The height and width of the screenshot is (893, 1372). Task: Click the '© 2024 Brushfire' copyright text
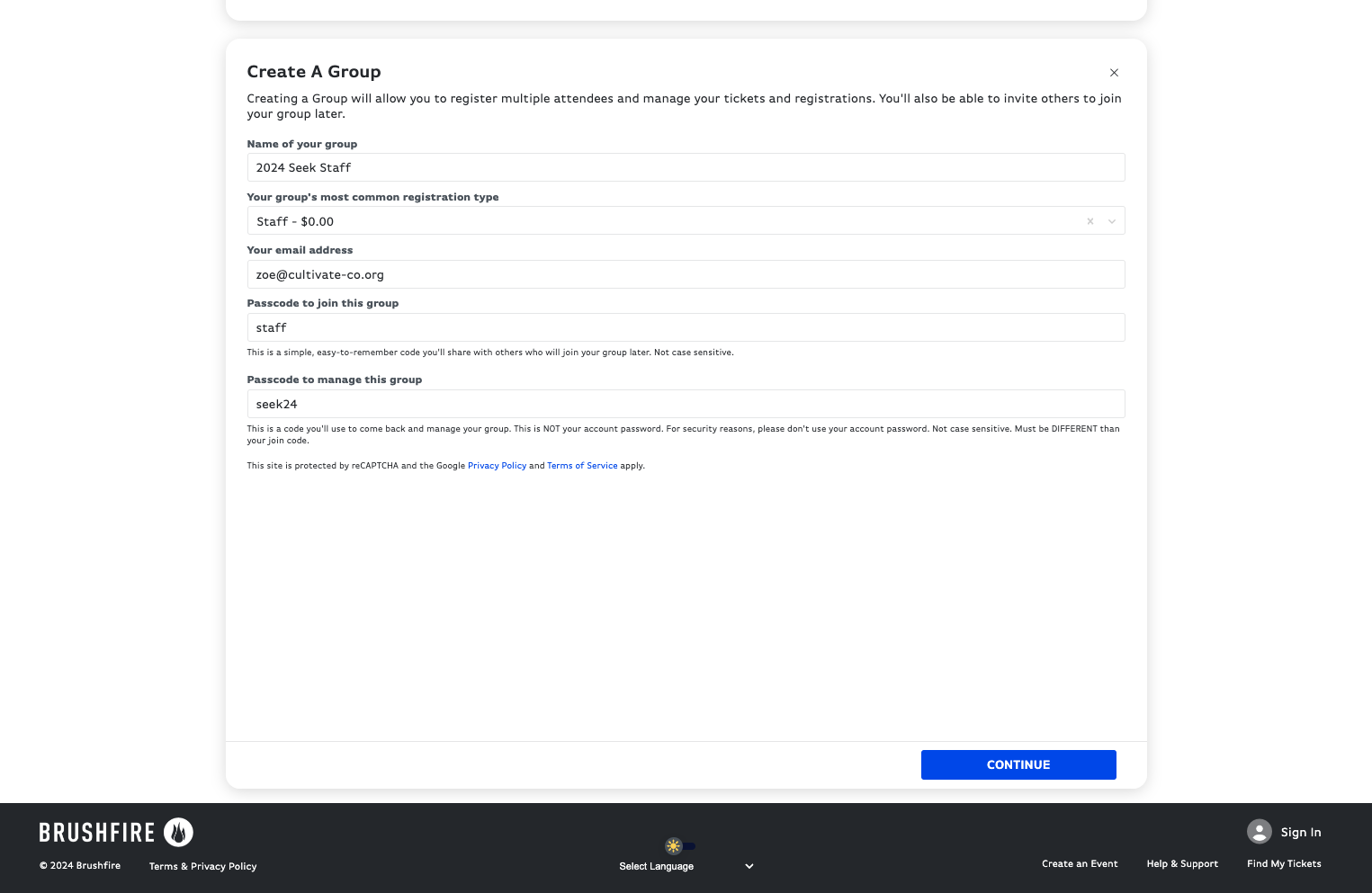(x=80, y=866)
